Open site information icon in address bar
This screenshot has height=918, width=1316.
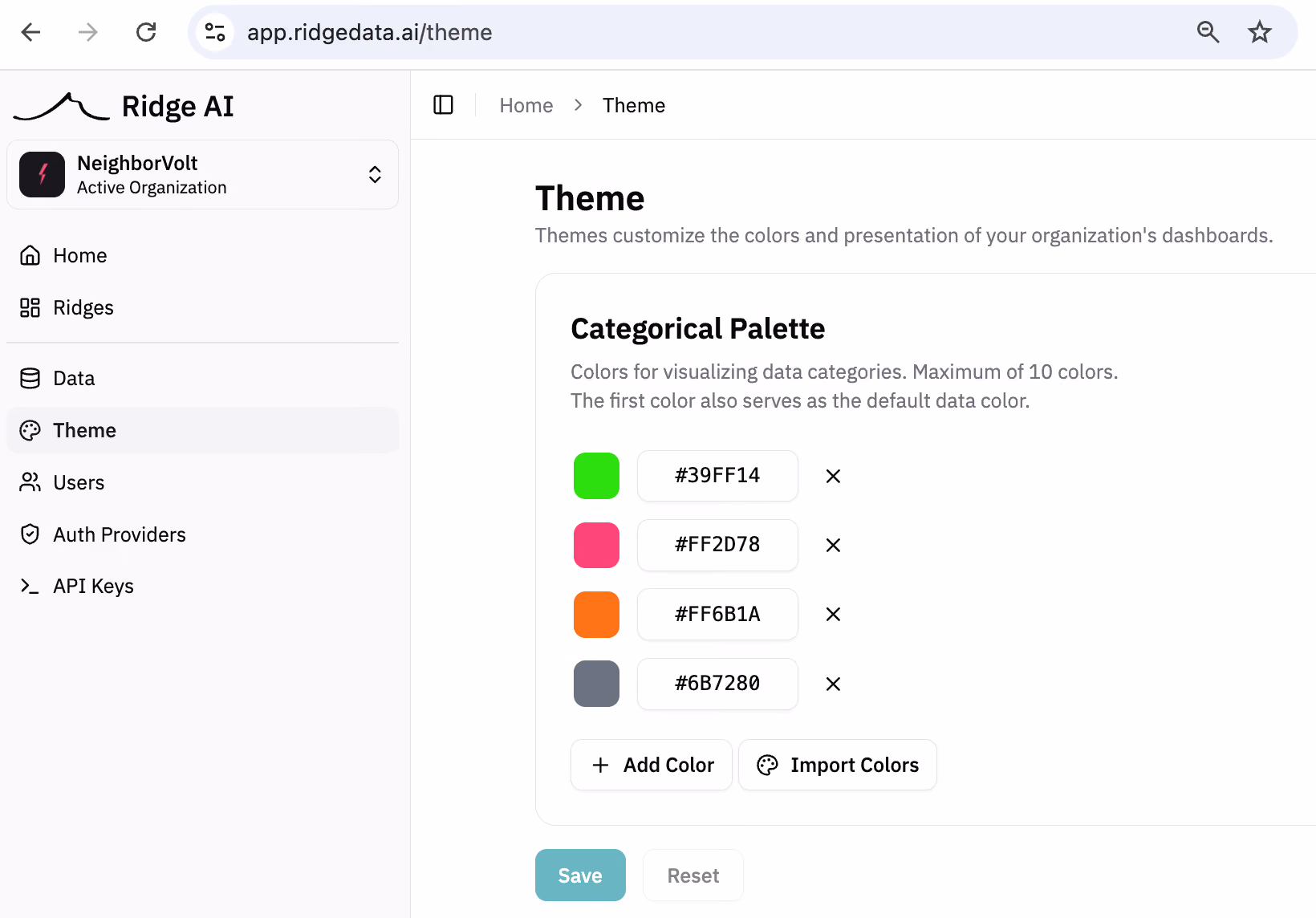pyautogui.click(x=215, y=32)
